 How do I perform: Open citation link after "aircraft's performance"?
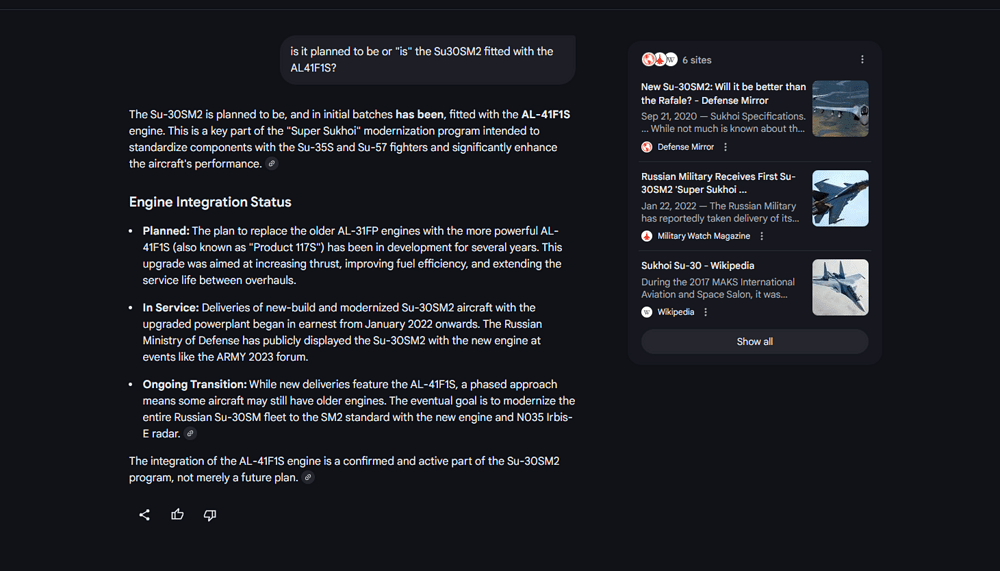[272, 164]
